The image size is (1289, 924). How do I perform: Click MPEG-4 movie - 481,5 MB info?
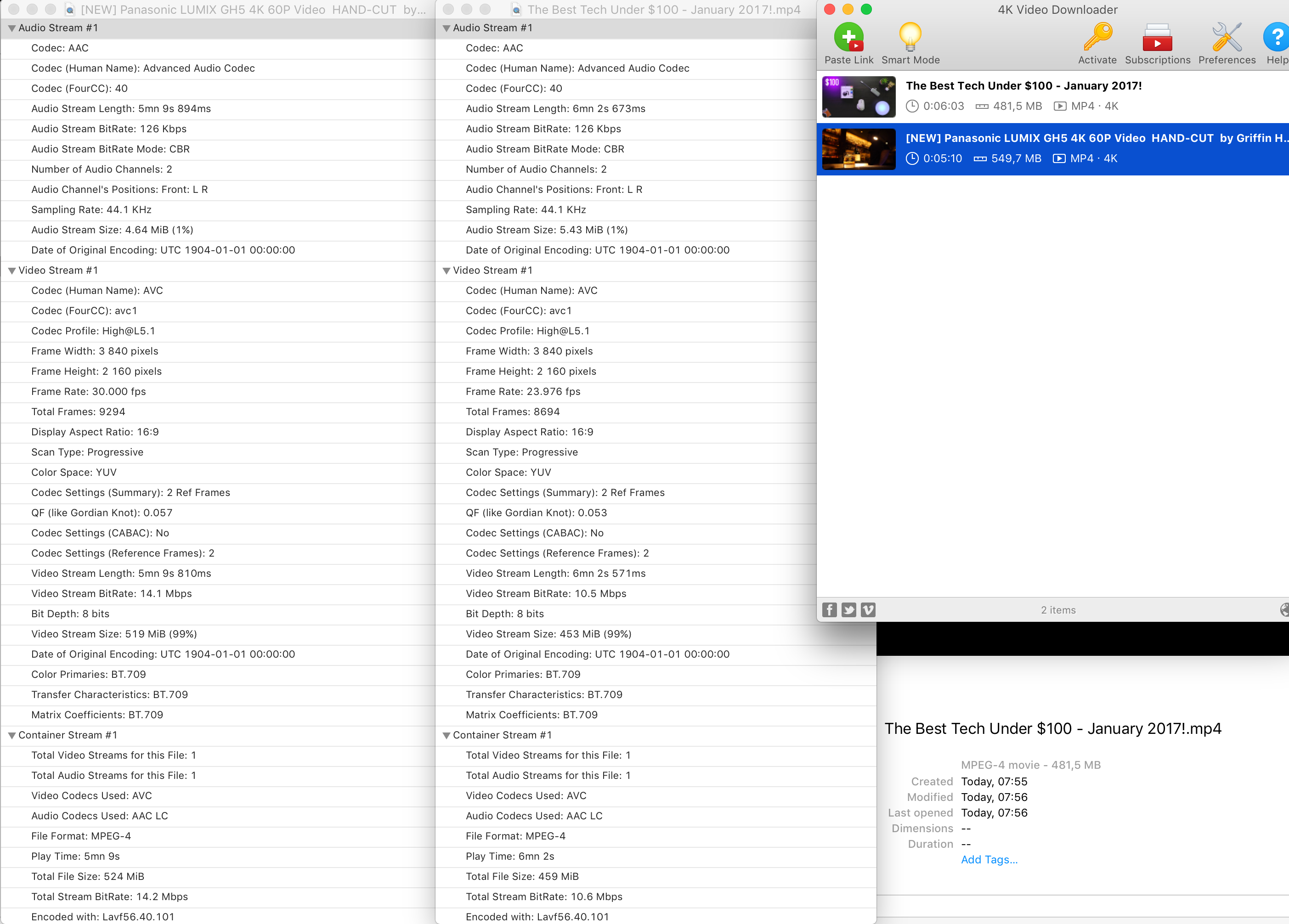[1030, 766]
